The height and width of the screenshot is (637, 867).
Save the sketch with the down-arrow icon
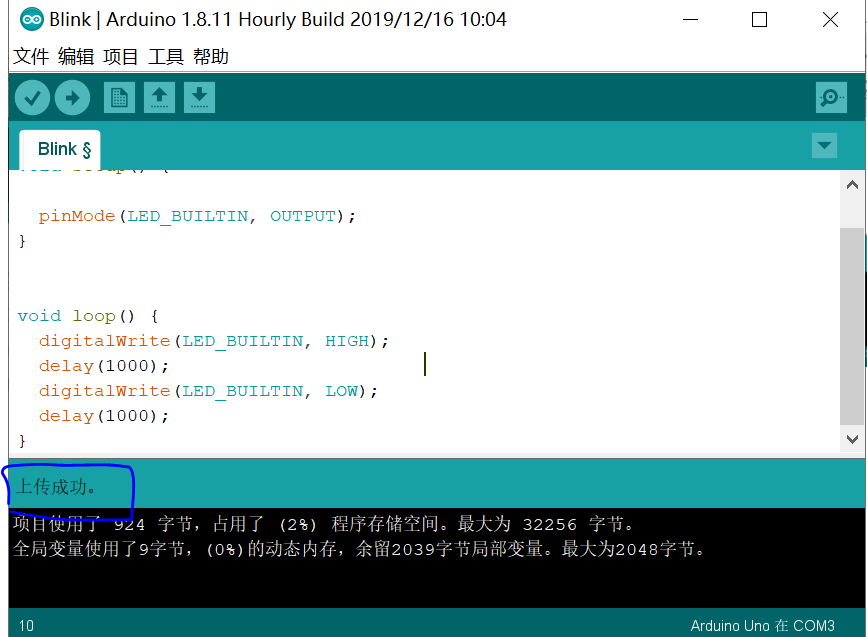199,98
